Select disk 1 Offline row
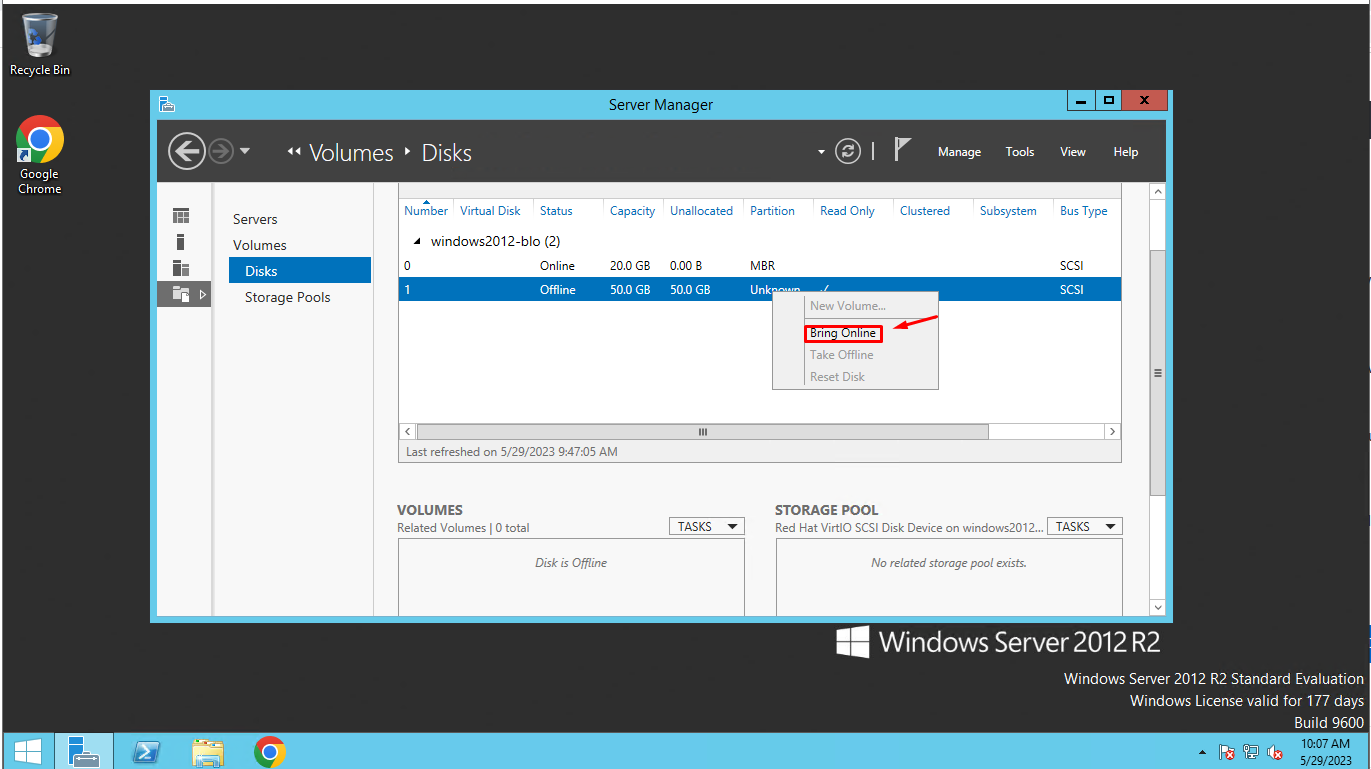Image resolution: width=1371 pixels, height=769 pixels. tap(759, 290)
